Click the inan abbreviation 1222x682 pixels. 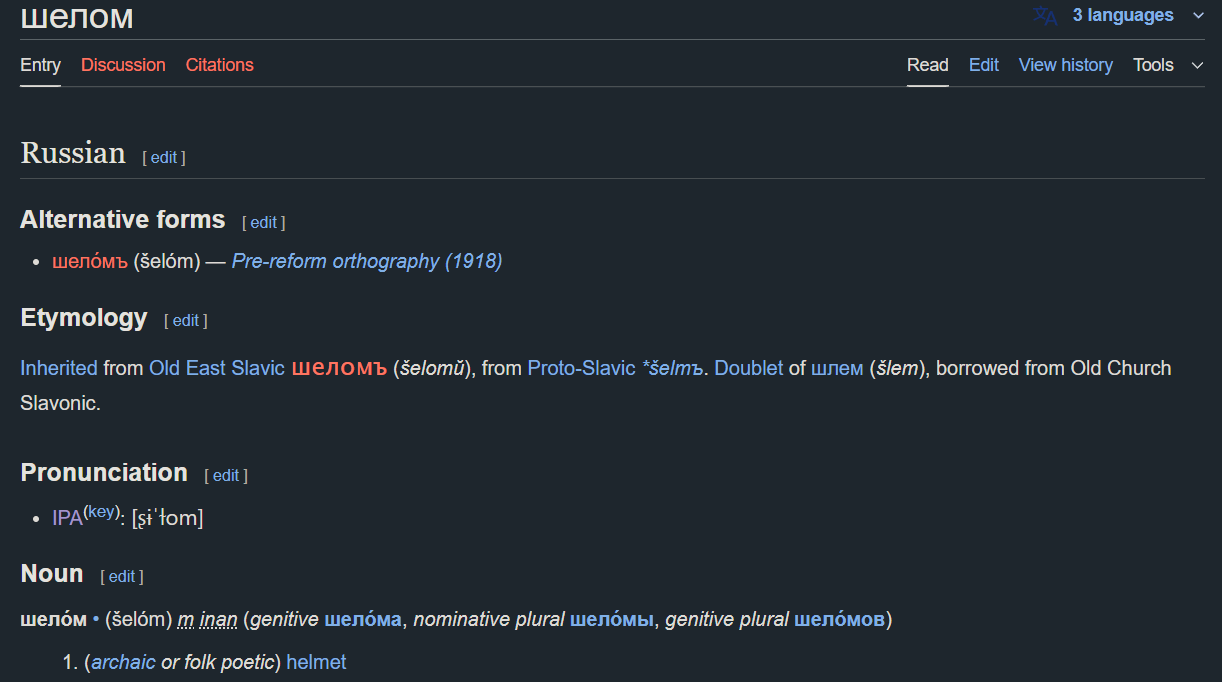click(x=218, y=620)
